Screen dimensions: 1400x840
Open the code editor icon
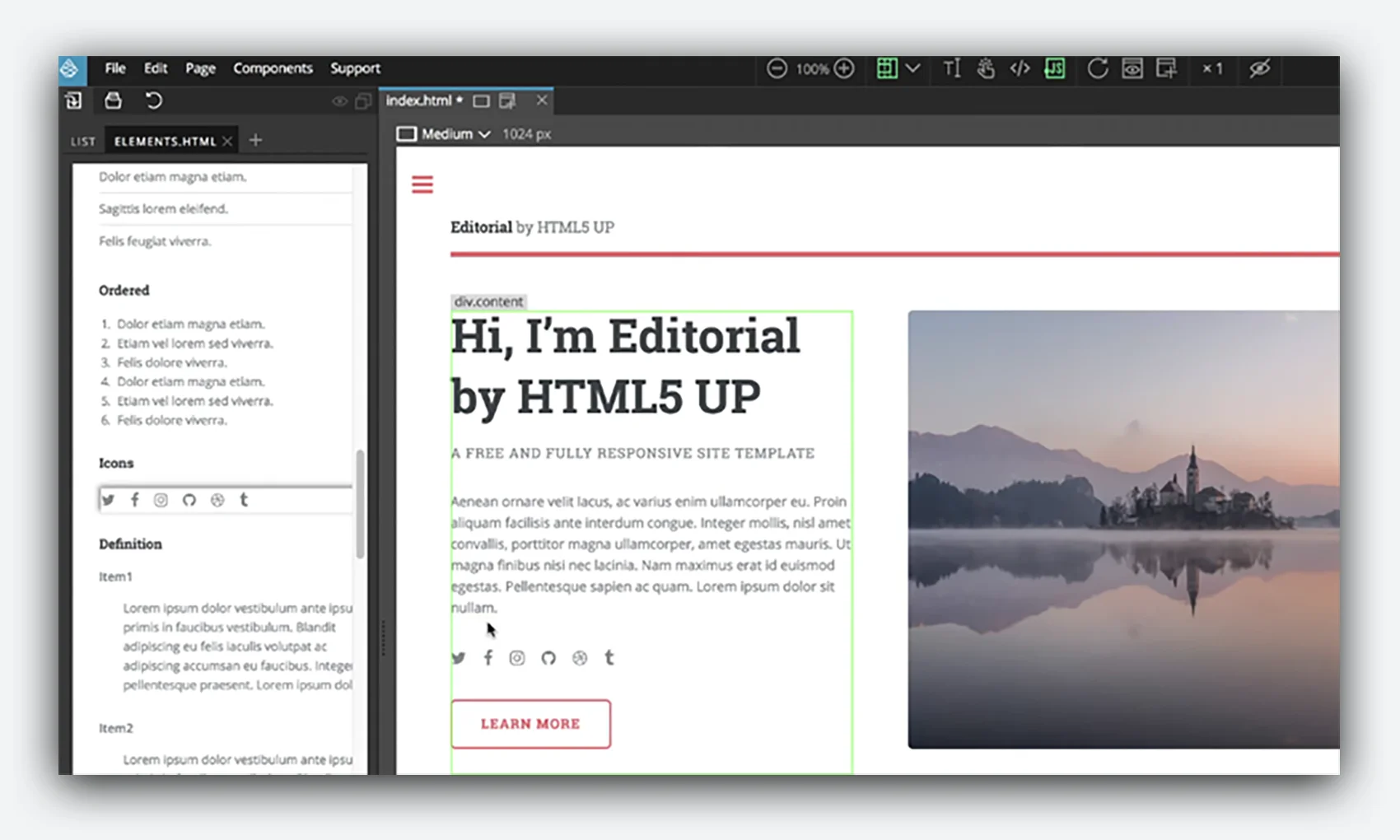(1020, 68)
